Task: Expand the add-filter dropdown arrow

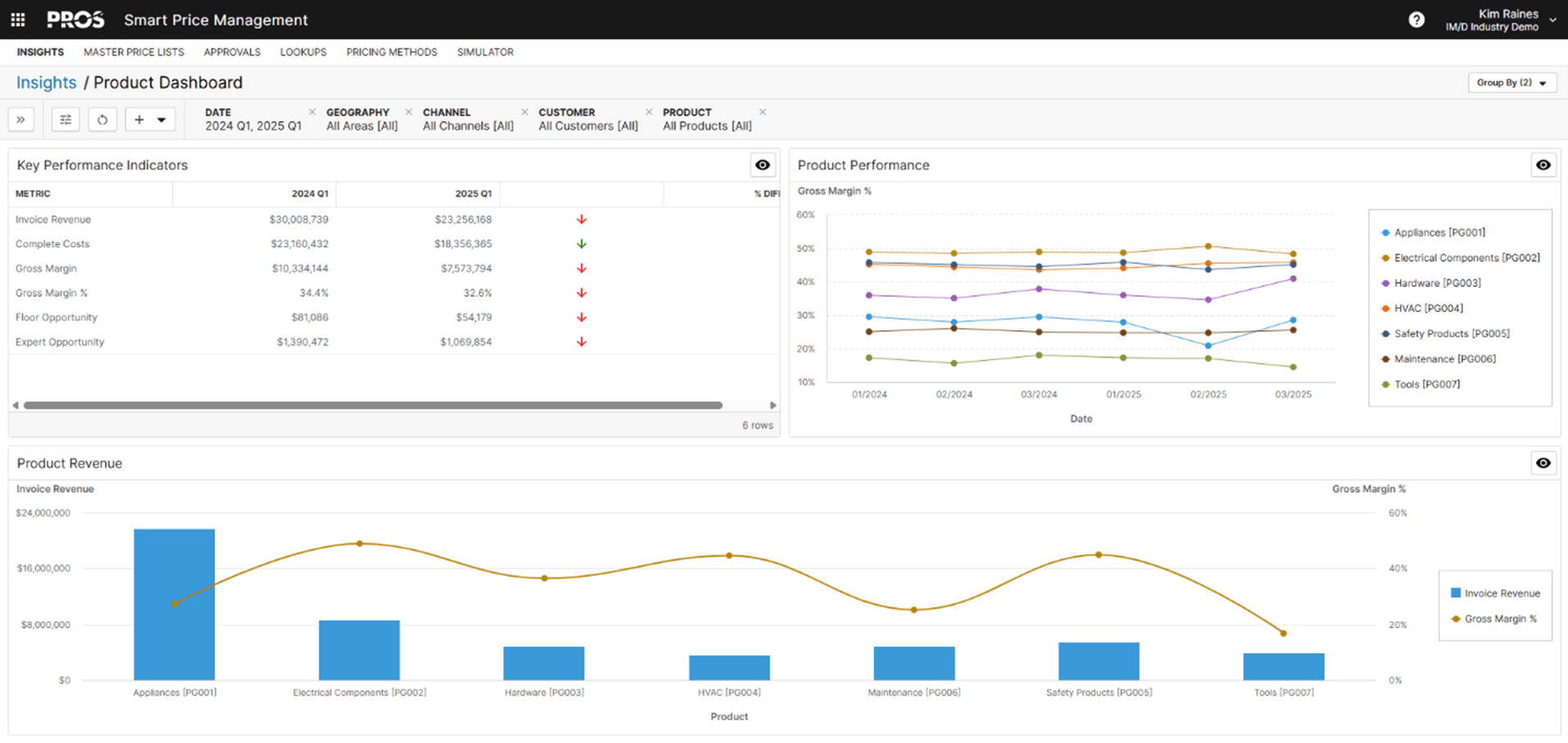Action: 161,119
